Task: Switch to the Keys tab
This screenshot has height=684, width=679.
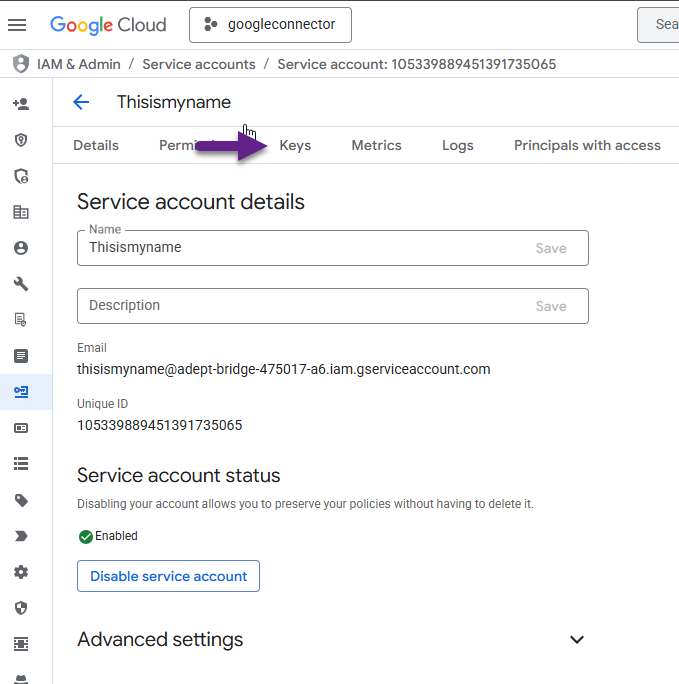Action: 295,145
